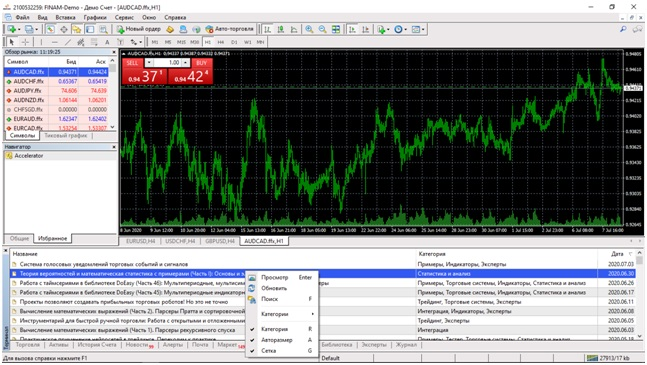The height and width of the screenshot is (365, 647).
Task: Decrease lot volume with the left arrow
Action: click(149, 63)
